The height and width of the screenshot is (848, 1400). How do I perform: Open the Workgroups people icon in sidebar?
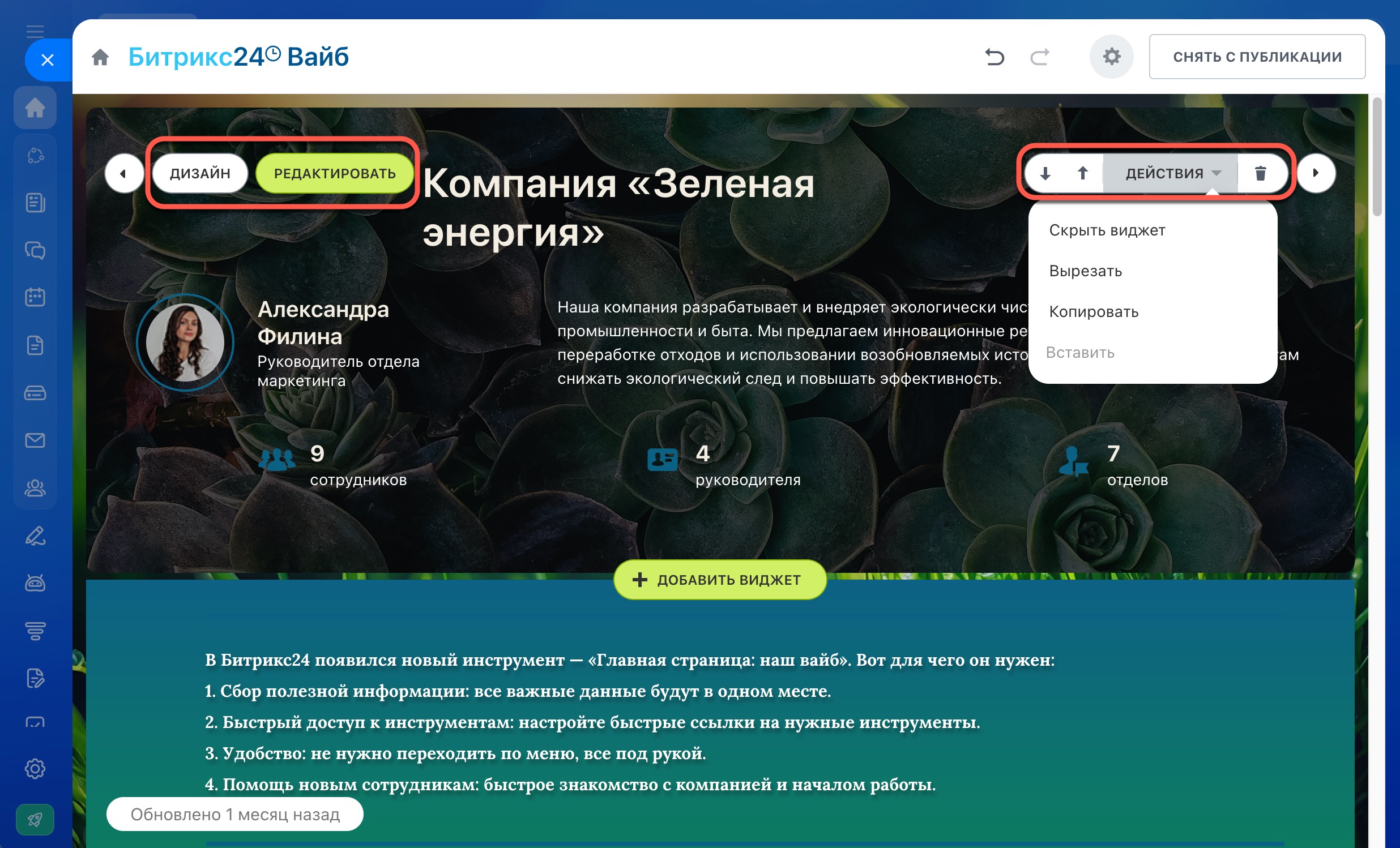click(x=35, y=488)
